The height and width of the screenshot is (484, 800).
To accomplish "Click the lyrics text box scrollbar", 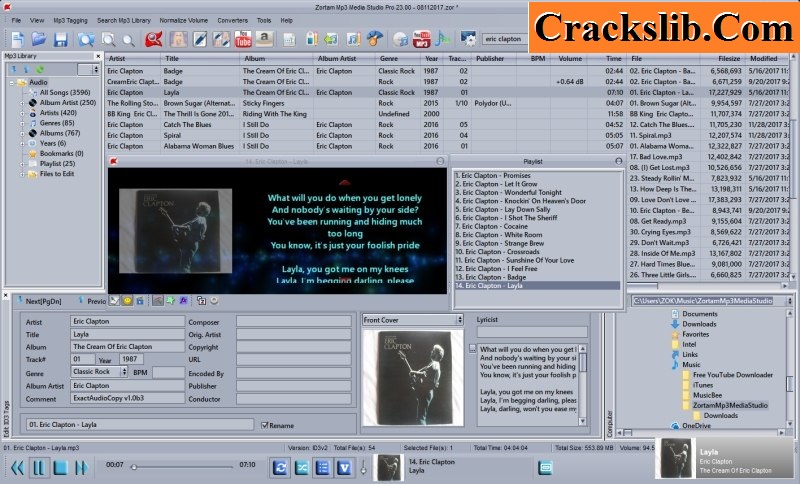I will pyautogui.click(x=582, y=385).
